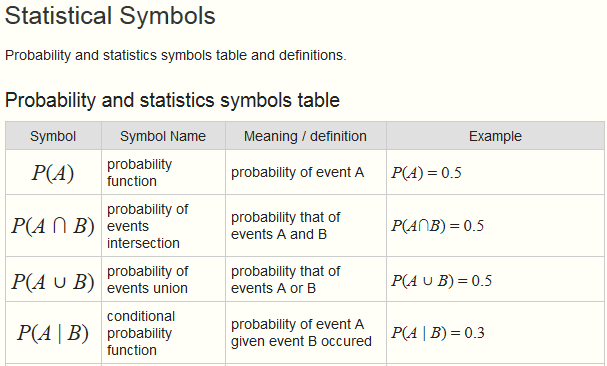
Task: Click 'Probability and statistics symbols table' subheading
Action: pyautogui.click(x=172, y=100)
